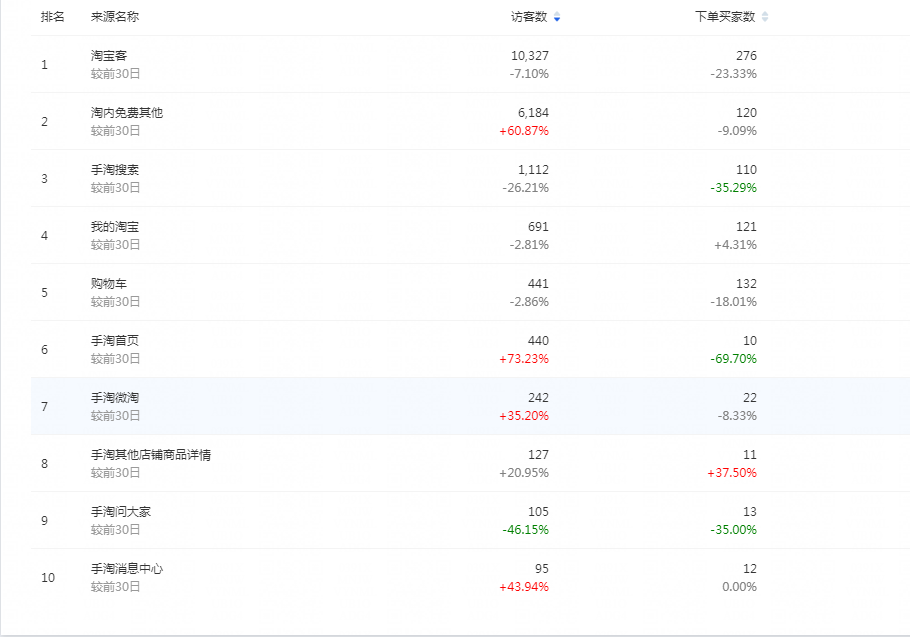Click the -35.29% buyer change
910x637 pixels.
734,187
